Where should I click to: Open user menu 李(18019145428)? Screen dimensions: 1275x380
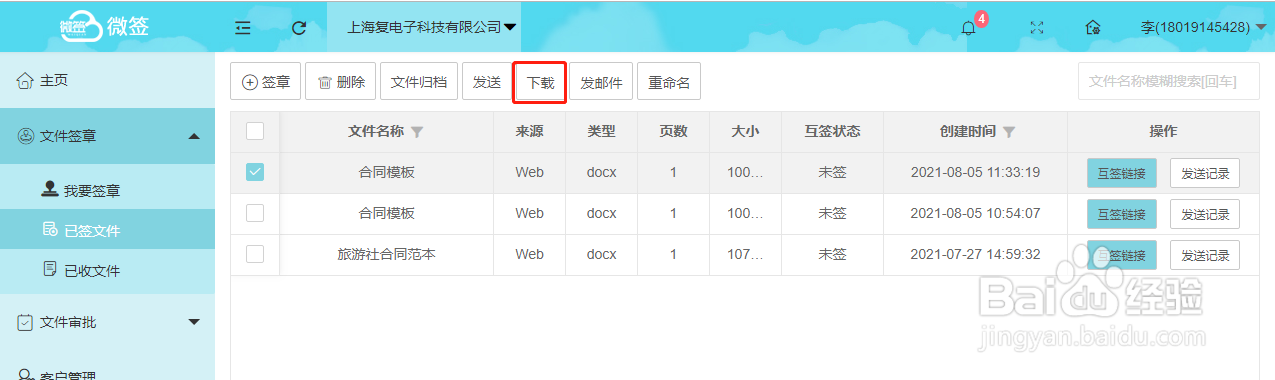point(1203,28)
